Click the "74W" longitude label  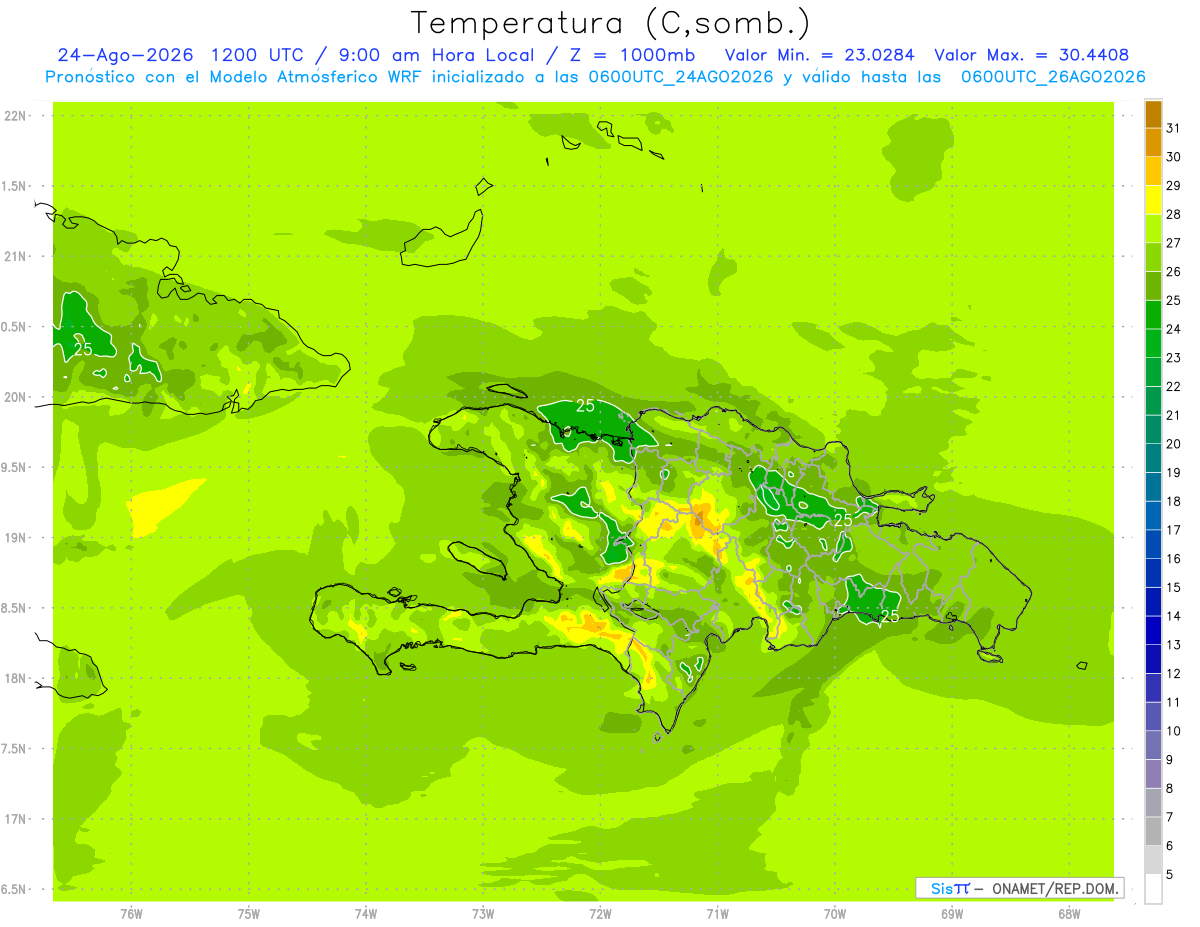366,913
